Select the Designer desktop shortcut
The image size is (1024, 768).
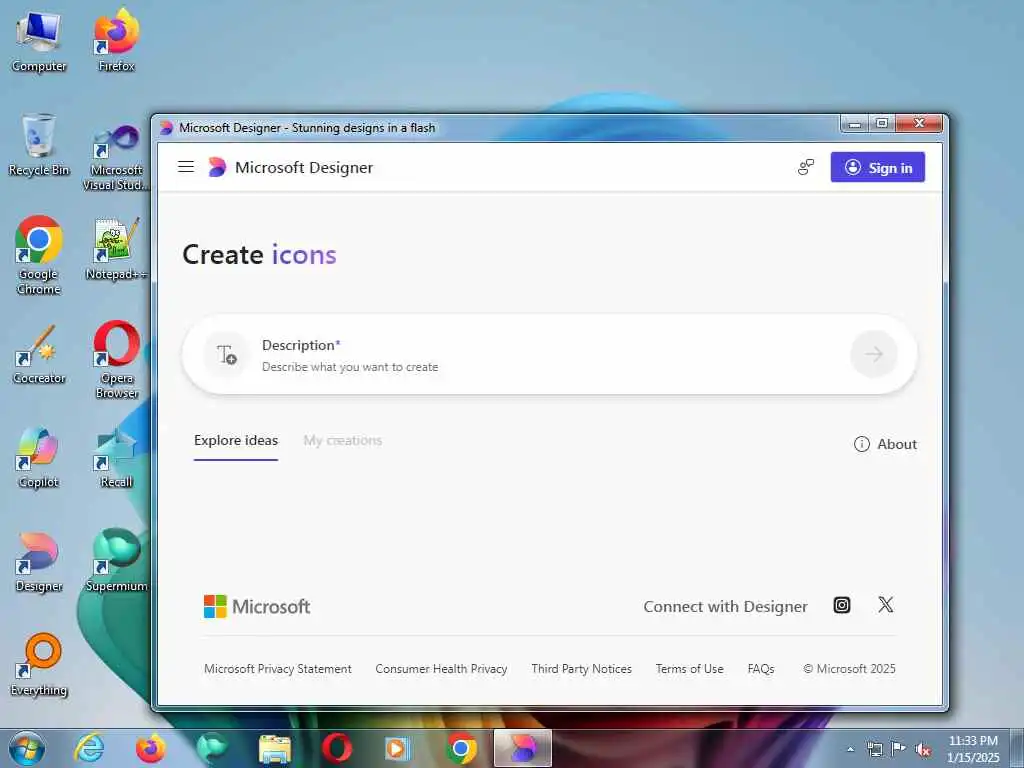pos(39,562)
